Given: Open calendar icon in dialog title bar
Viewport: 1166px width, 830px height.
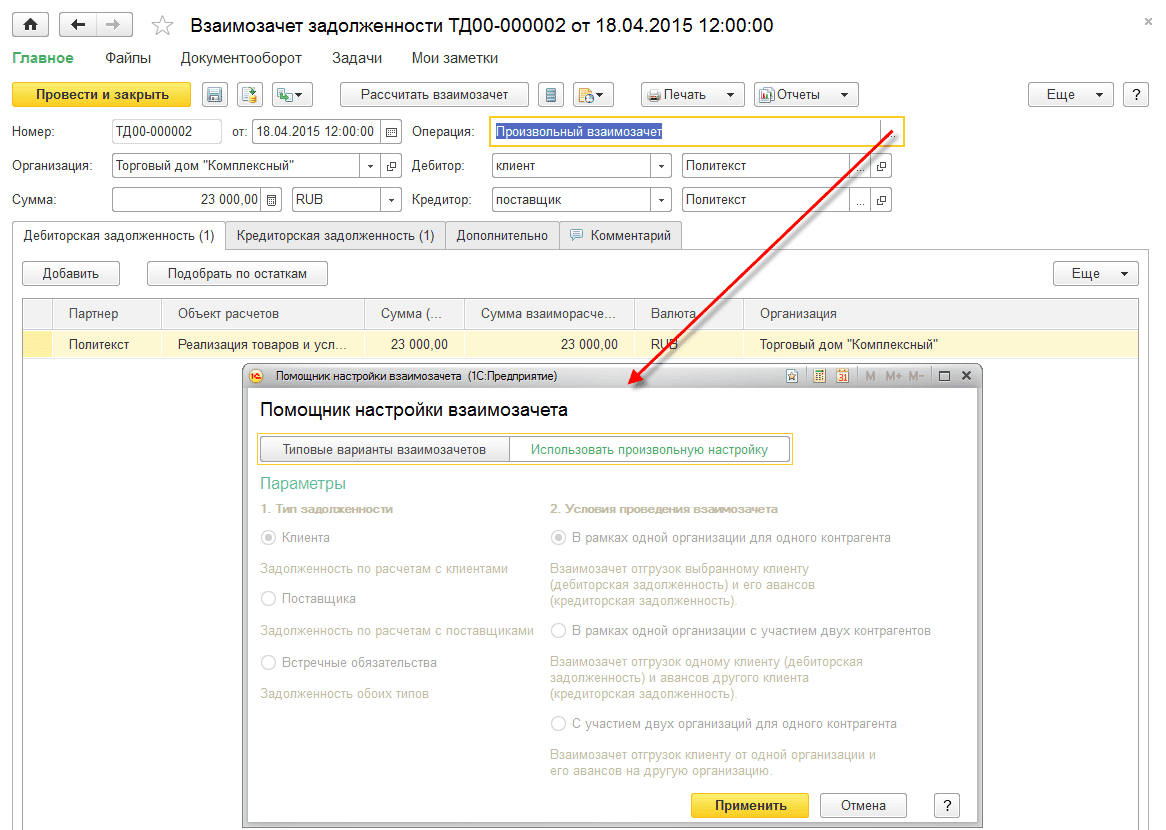Looking at the screenshot, I should point(843,376).
